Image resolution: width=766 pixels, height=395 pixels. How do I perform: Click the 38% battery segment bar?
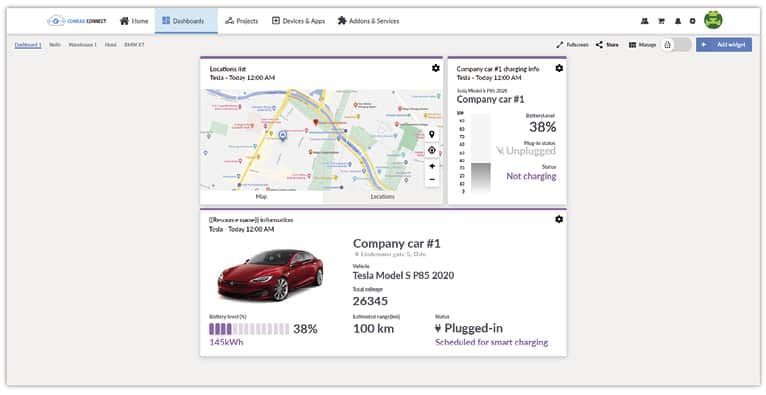(x=249, y=329)
